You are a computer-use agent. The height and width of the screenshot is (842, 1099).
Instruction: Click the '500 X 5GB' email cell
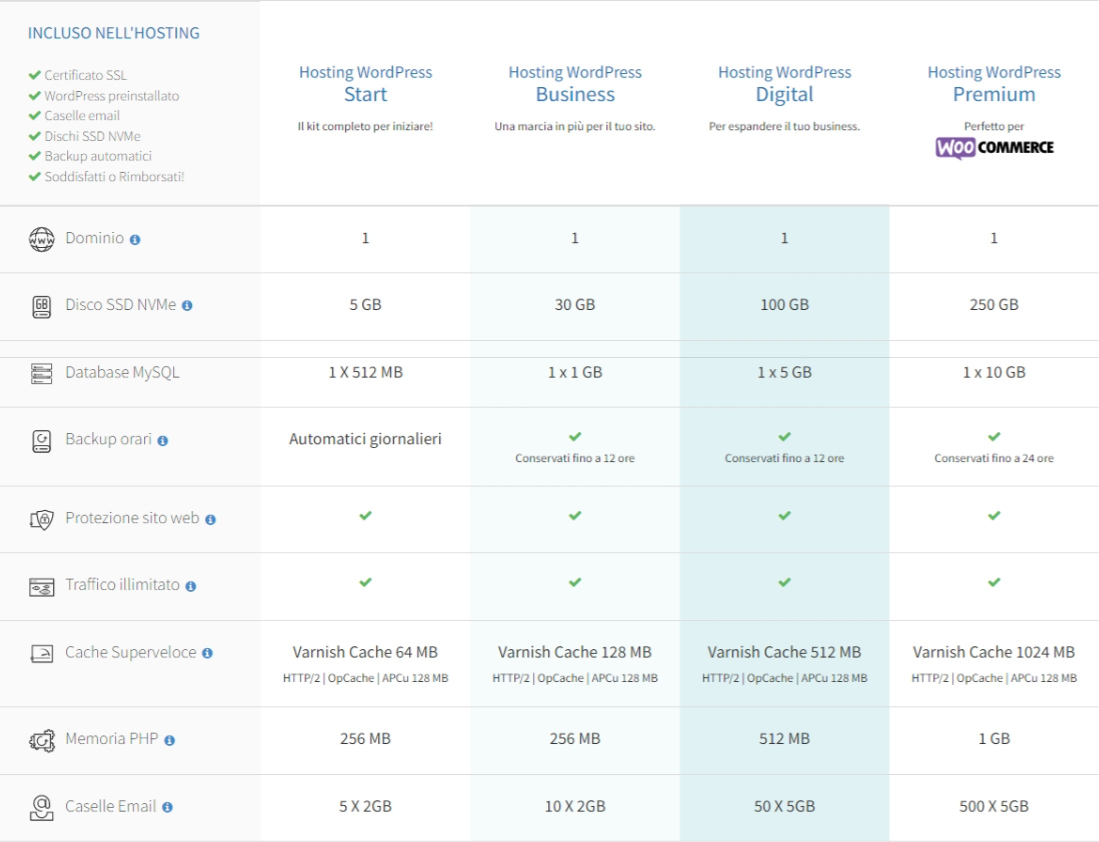point(994,806)
